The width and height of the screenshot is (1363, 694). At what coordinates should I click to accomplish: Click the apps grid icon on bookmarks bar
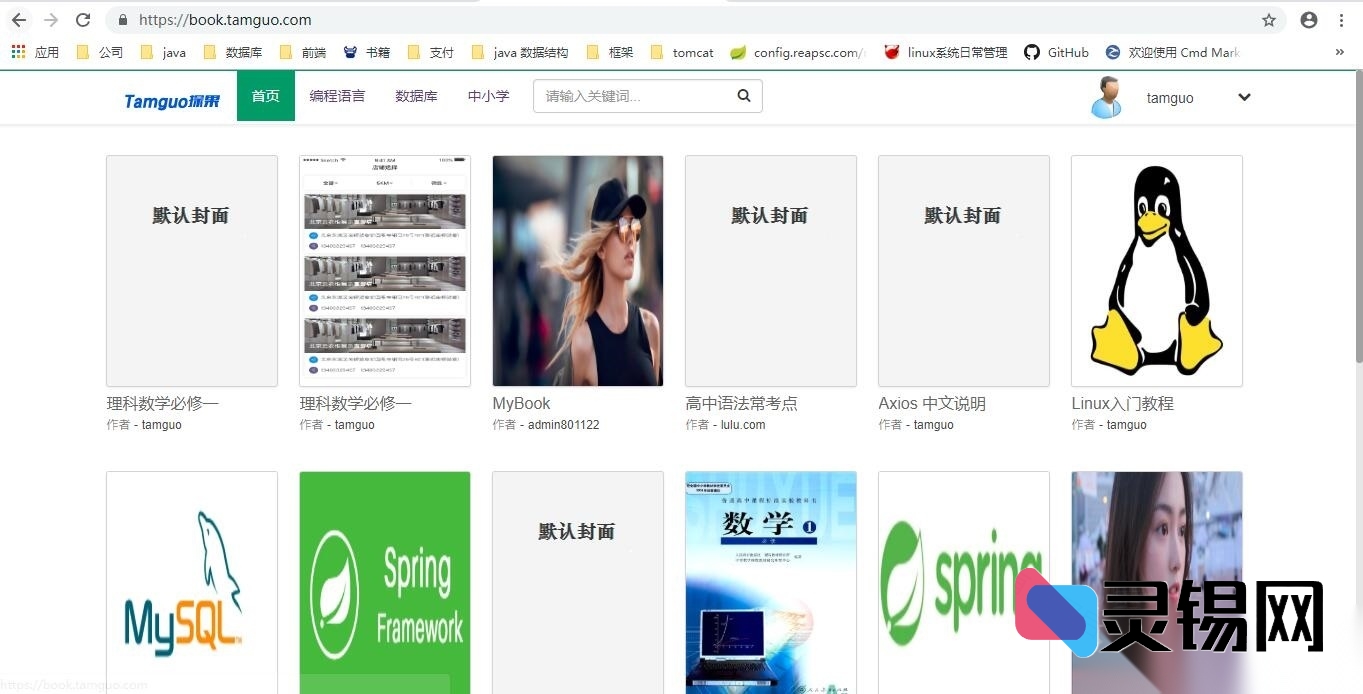point(18,51)
